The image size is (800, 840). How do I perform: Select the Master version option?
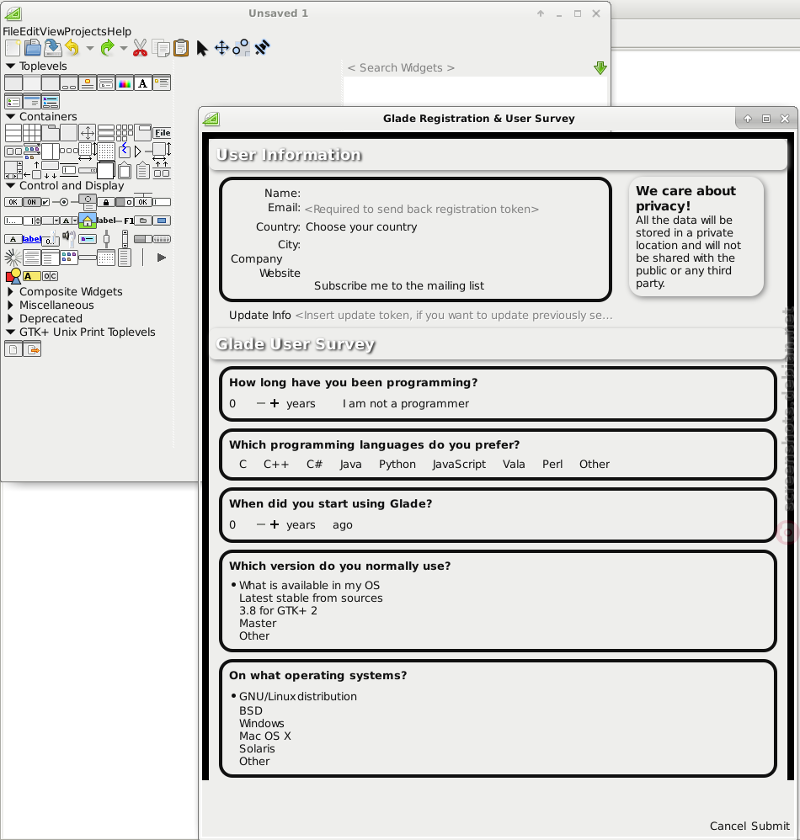coord(258,624)
